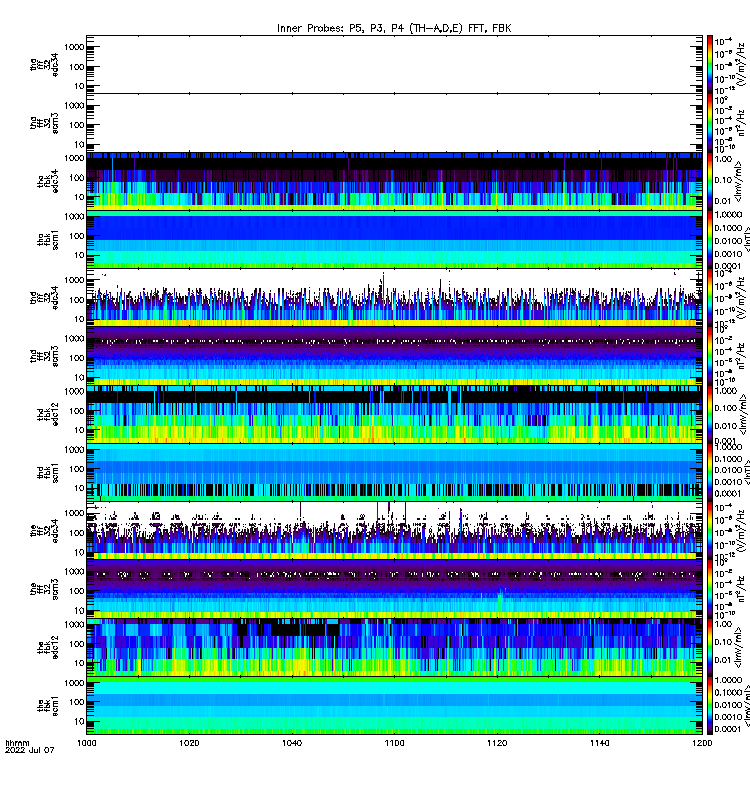This screenshot has width=750, height=800.
Task: Select the 'the fbk scm1' panel label
Action: 48,706
